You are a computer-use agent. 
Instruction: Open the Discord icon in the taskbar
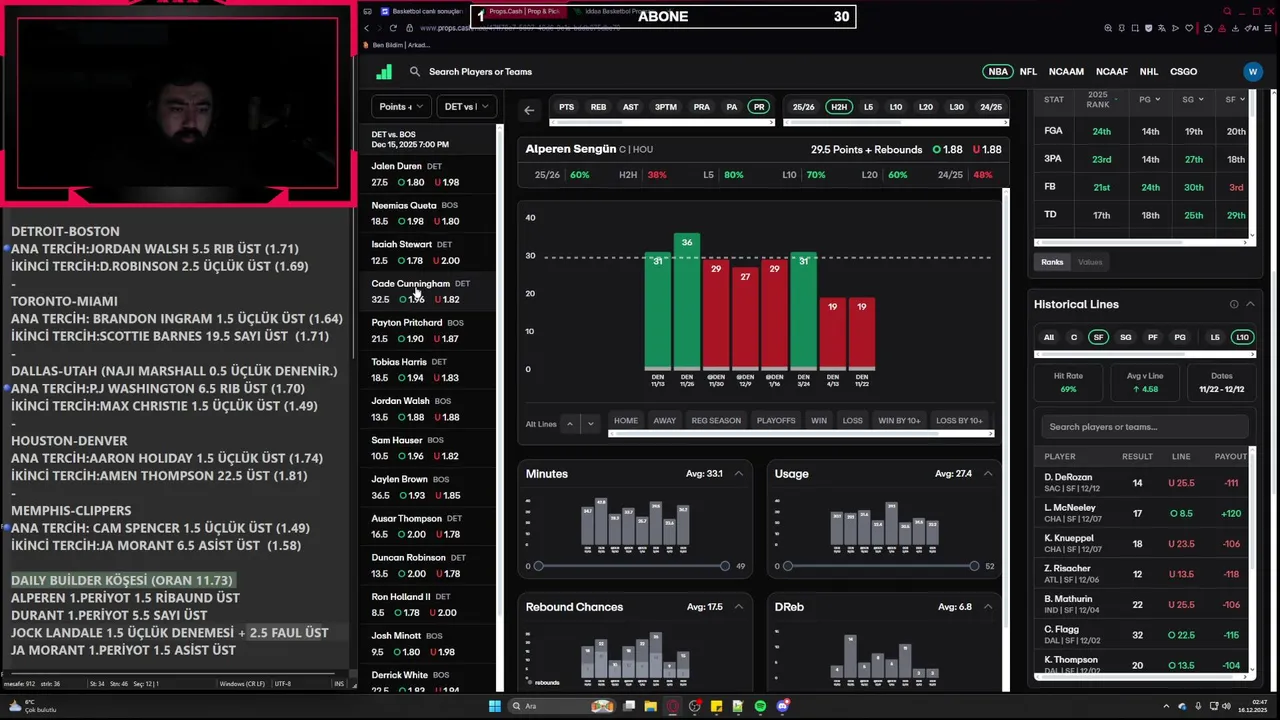click(783, 706)
